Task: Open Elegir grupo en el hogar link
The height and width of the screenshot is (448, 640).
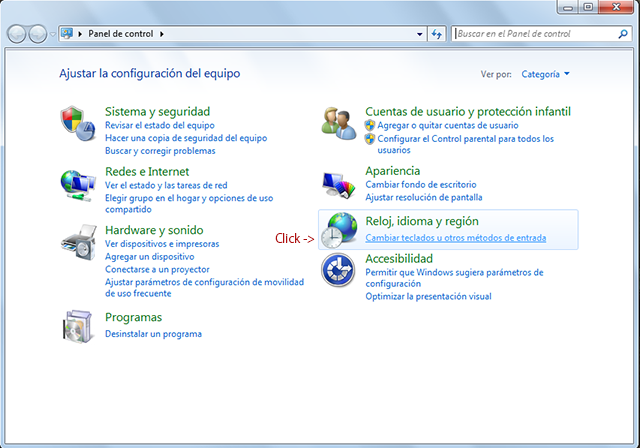Action: [189, 204]
